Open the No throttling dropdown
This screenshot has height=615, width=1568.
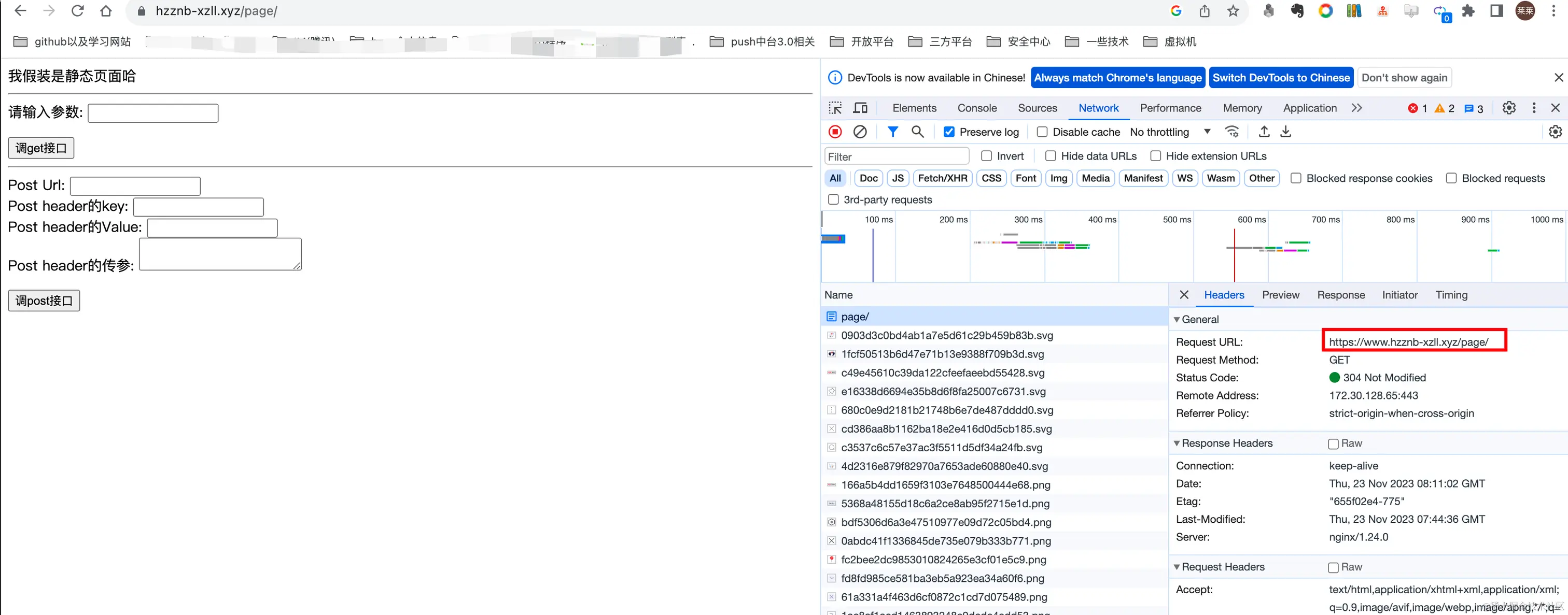click(1169, 132)
